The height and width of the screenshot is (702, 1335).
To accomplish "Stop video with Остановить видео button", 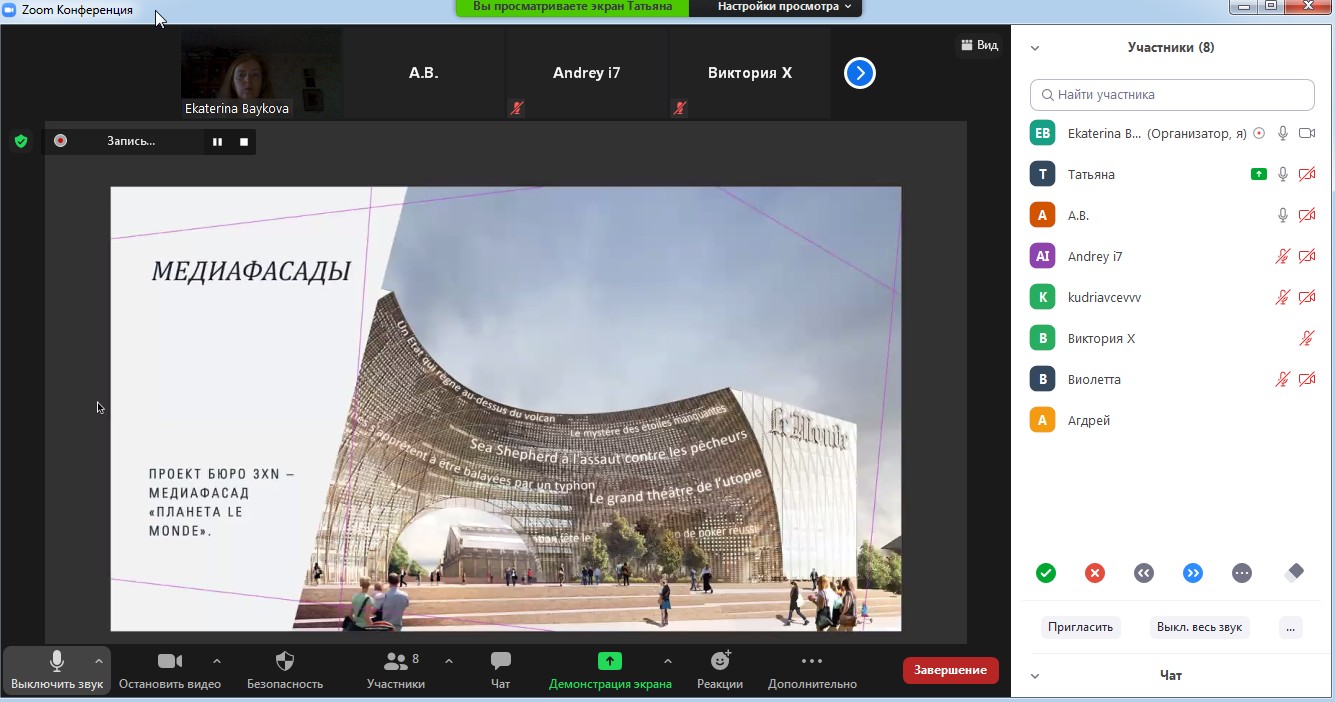I will point(170,670).
